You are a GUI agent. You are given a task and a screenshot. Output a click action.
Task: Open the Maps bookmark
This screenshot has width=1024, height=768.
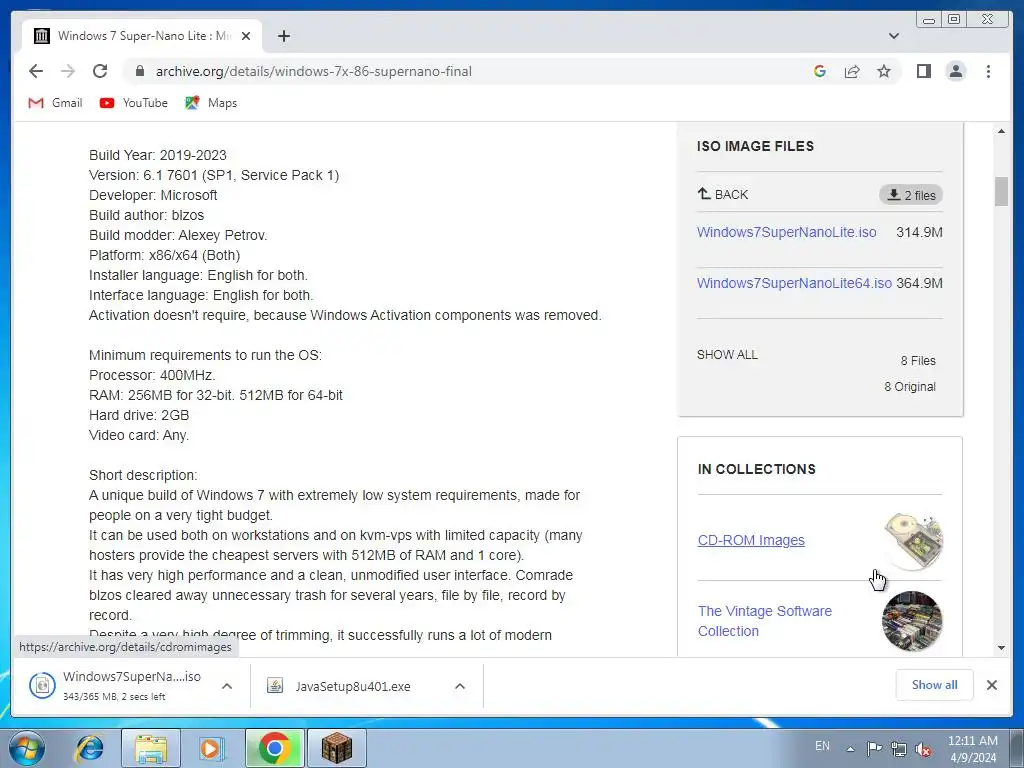click(211, 103)
